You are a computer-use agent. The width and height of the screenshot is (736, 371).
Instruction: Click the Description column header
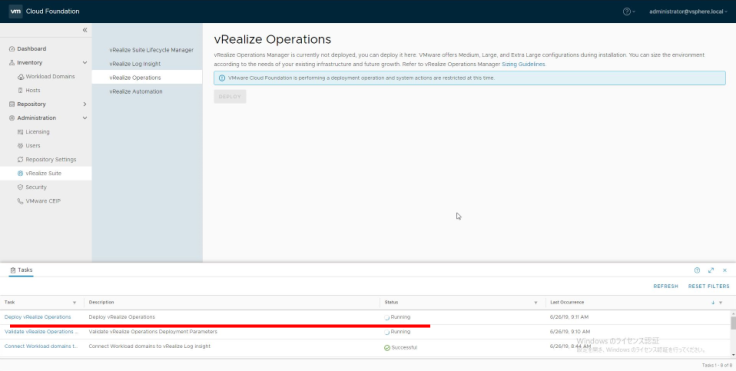tap(101, 302)
